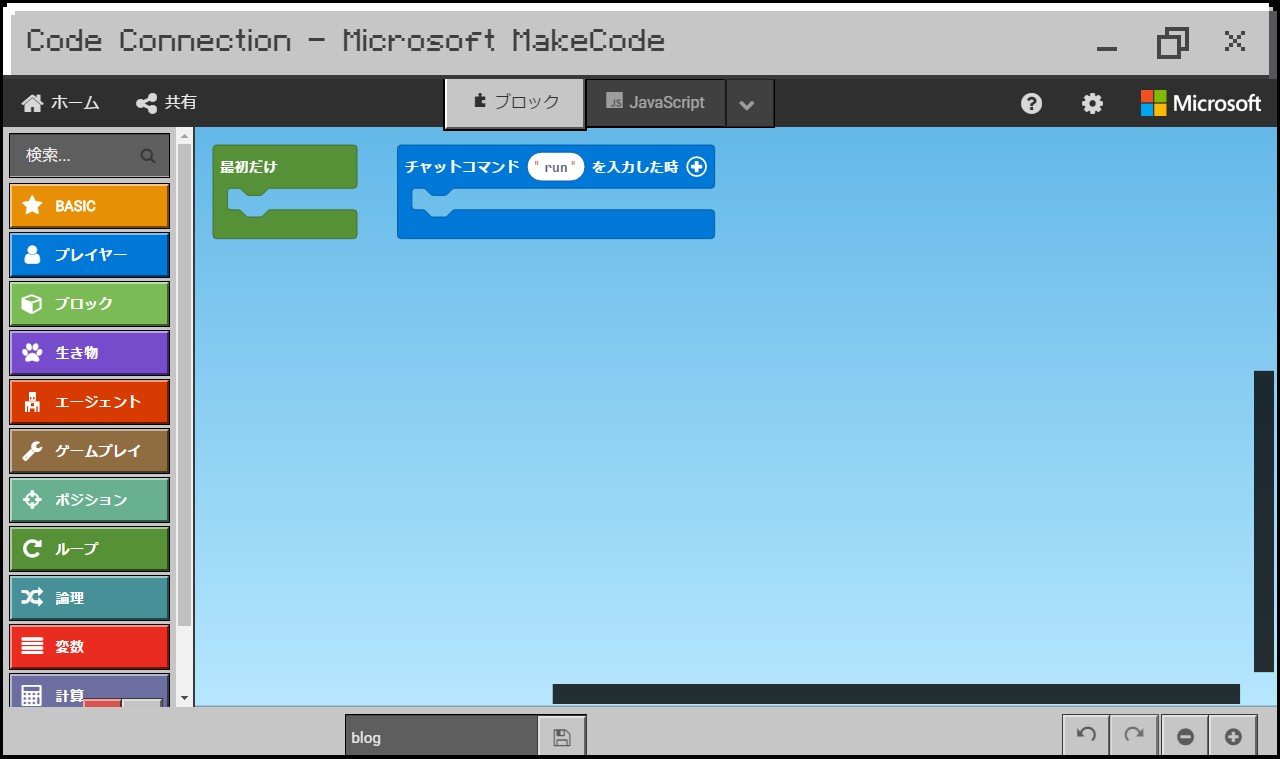Go to ホーム home page
1280x759 pixels.
tap(61, 103)
